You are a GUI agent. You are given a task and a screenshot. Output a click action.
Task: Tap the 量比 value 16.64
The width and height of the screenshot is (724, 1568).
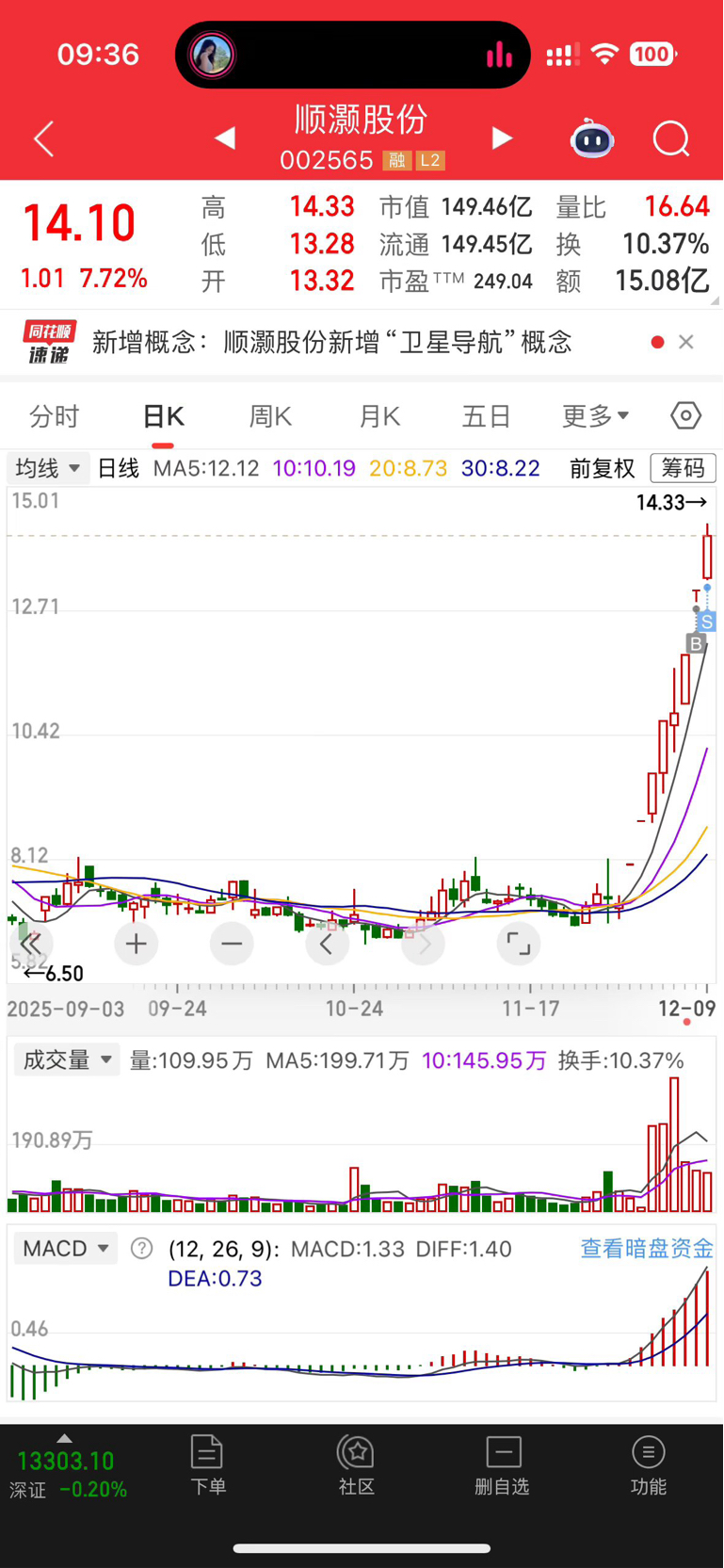pos(677,207)
